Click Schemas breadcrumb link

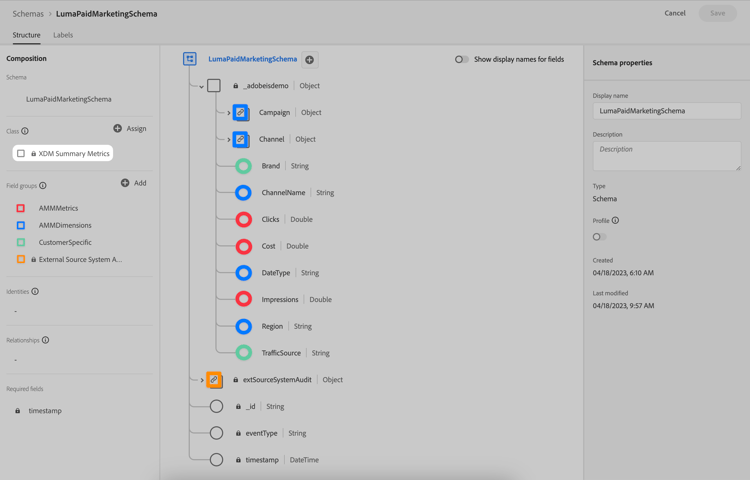pyautogui.click(x=28, y=14)
